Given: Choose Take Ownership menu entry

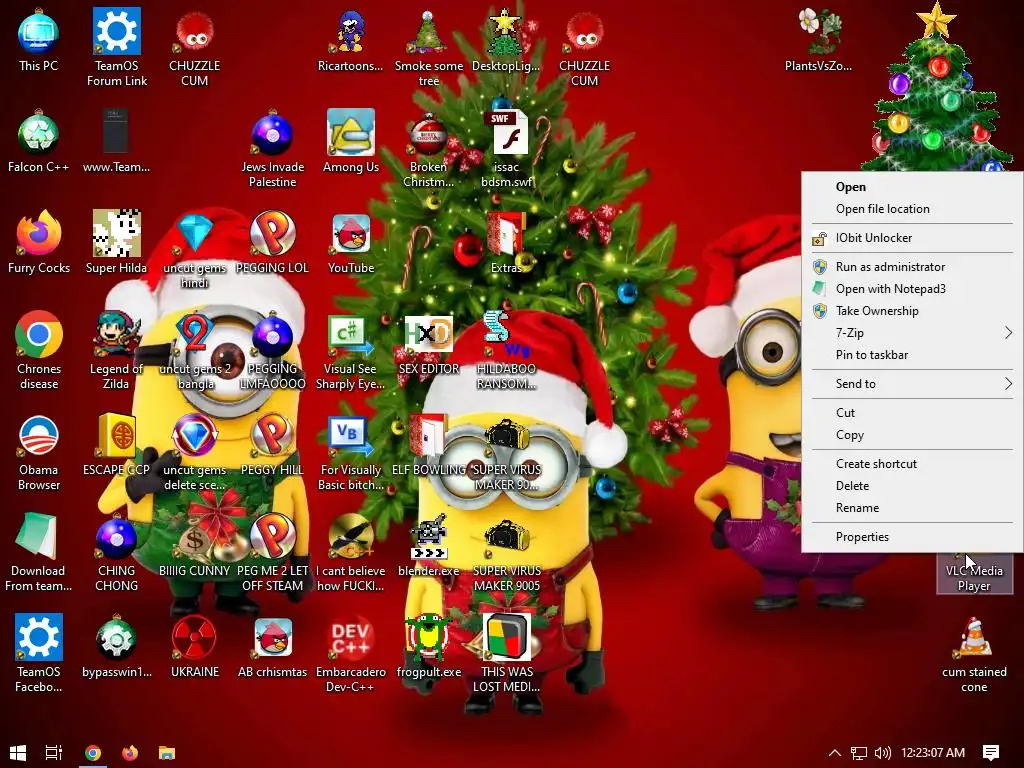Looking at the screenshot, I should click(912, 311).
